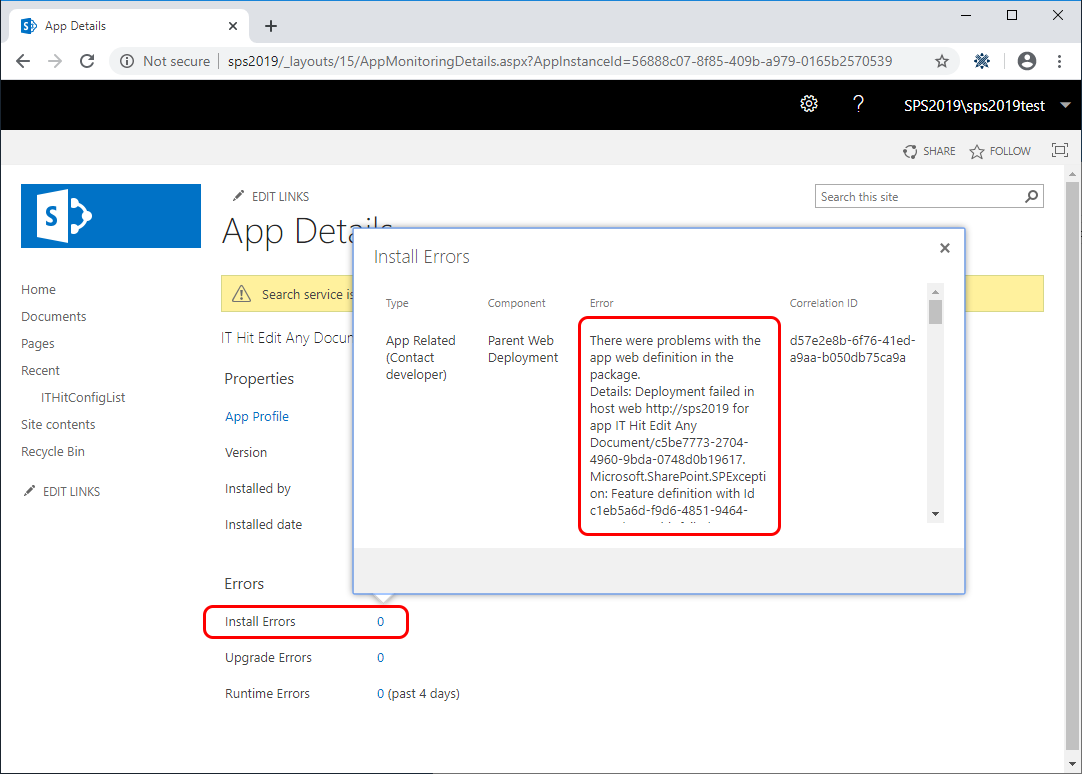Viewport: 1082px width, 774px height.
Task: Click the Upgrade Errors count link
Action: coord(380,657)
